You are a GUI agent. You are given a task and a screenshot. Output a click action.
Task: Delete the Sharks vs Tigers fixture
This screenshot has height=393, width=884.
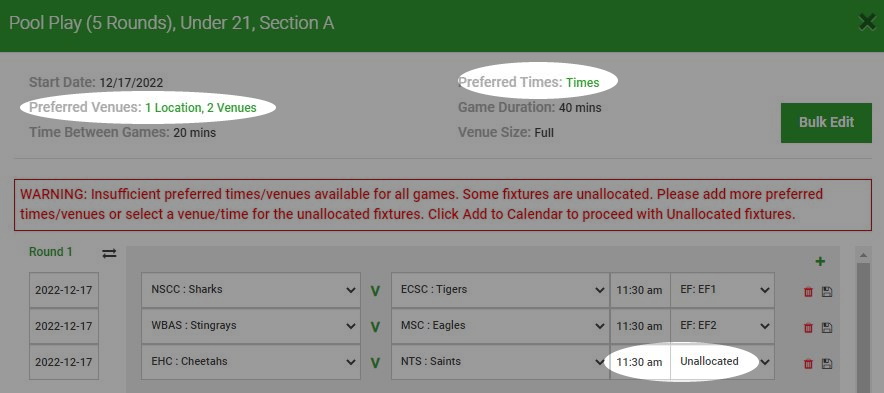pos(808,292)
